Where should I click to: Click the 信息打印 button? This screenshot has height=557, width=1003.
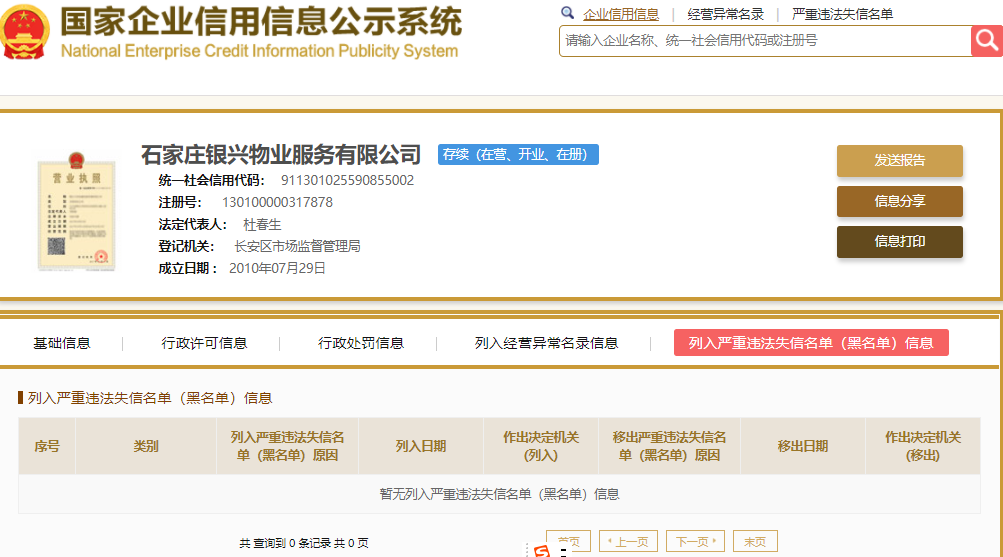(899, 242)
